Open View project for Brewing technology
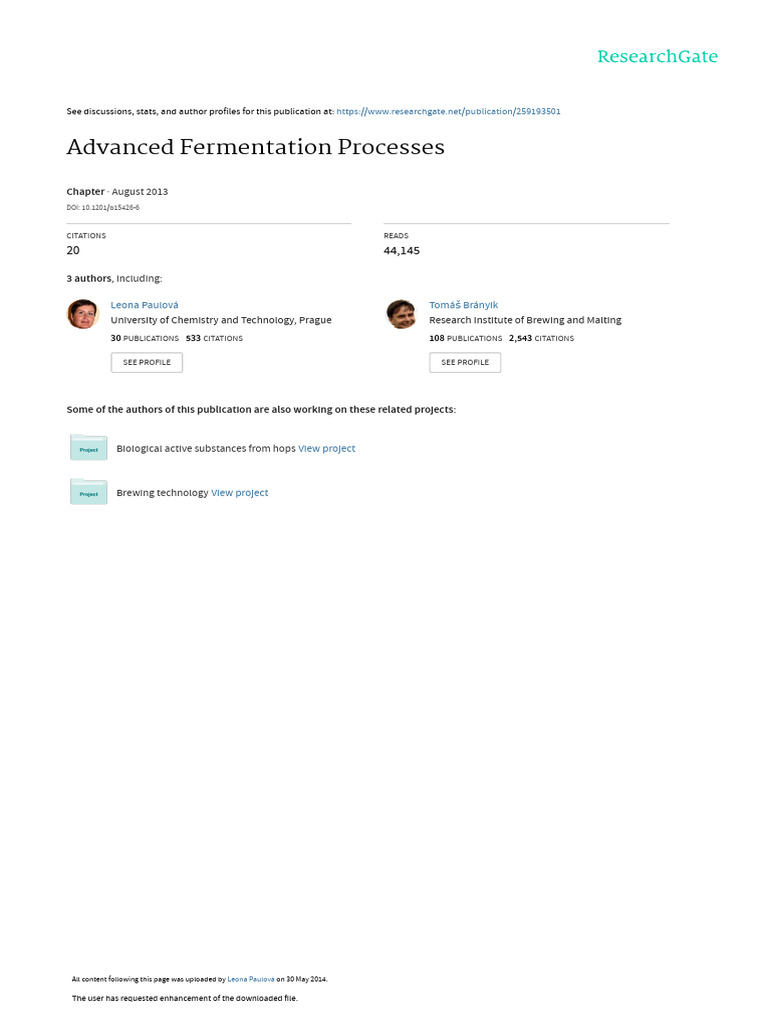The image size is (768, 1024). (239, 492)
